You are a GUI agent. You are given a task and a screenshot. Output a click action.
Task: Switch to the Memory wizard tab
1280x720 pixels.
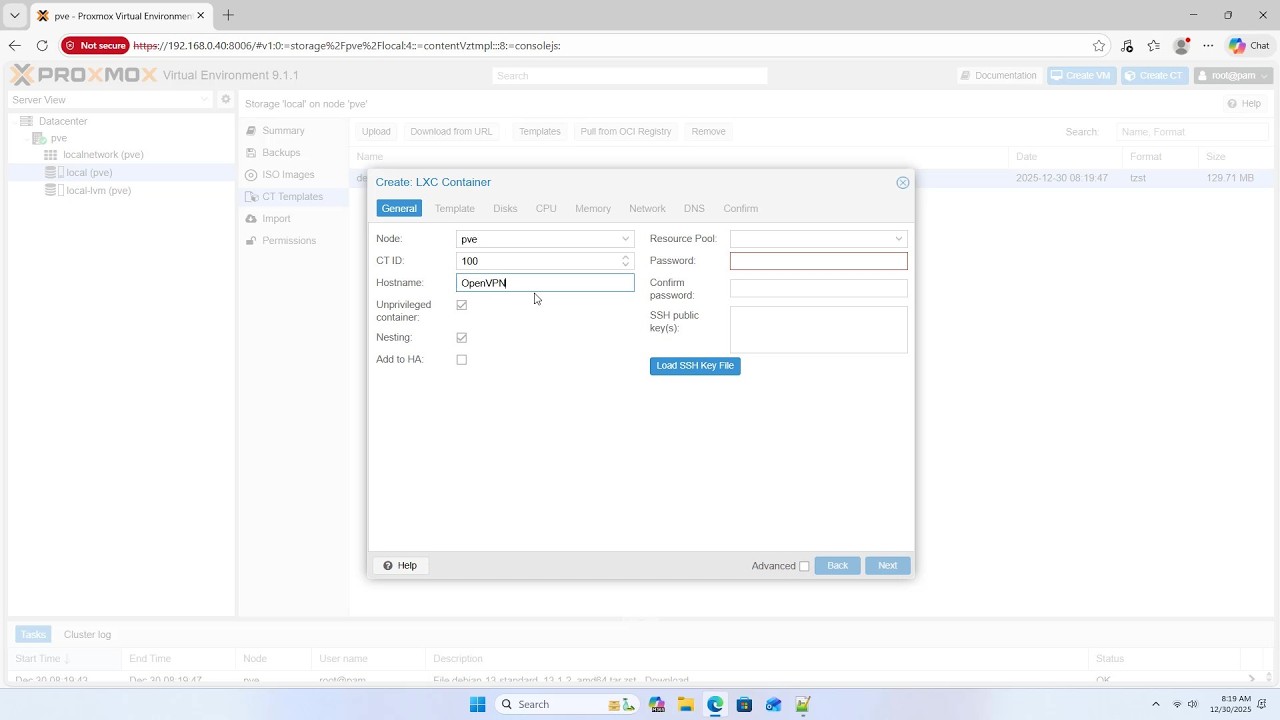tap(593, 208)
